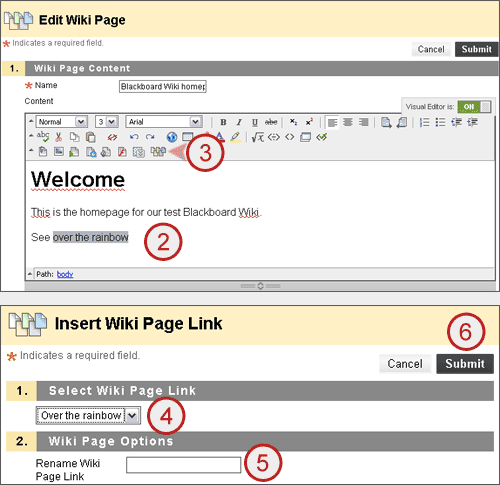Cancel the Edit Wiki Page form

431,49
